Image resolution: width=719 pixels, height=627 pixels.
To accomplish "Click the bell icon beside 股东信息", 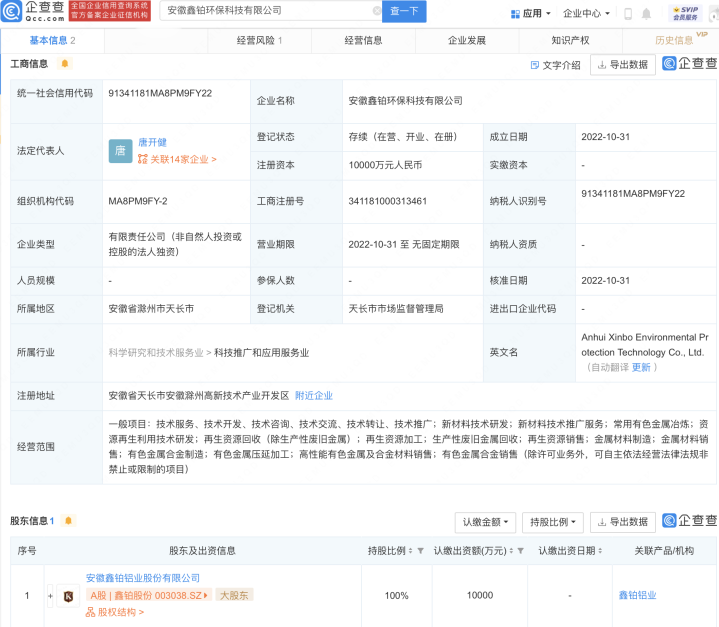I will click(x=69, y=521).
